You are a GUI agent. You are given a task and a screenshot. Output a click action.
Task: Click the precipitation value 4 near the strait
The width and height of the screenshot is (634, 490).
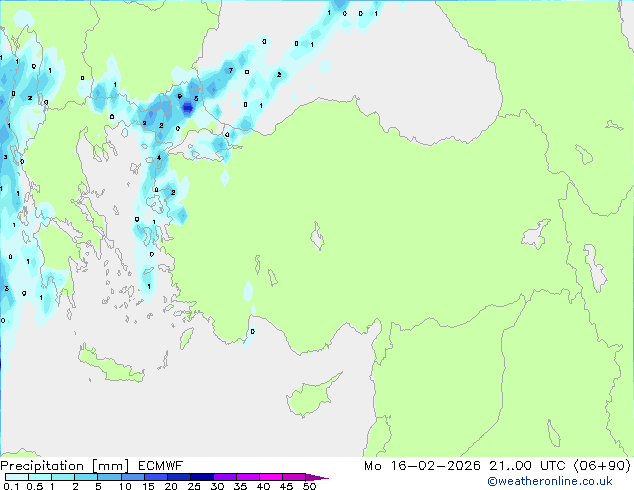pos(159,157)
